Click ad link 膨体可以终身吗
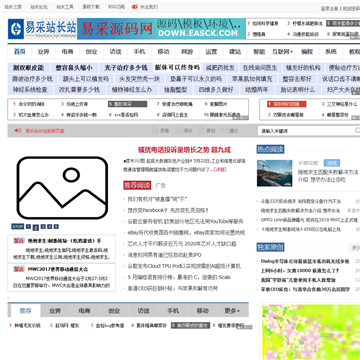 177,68
